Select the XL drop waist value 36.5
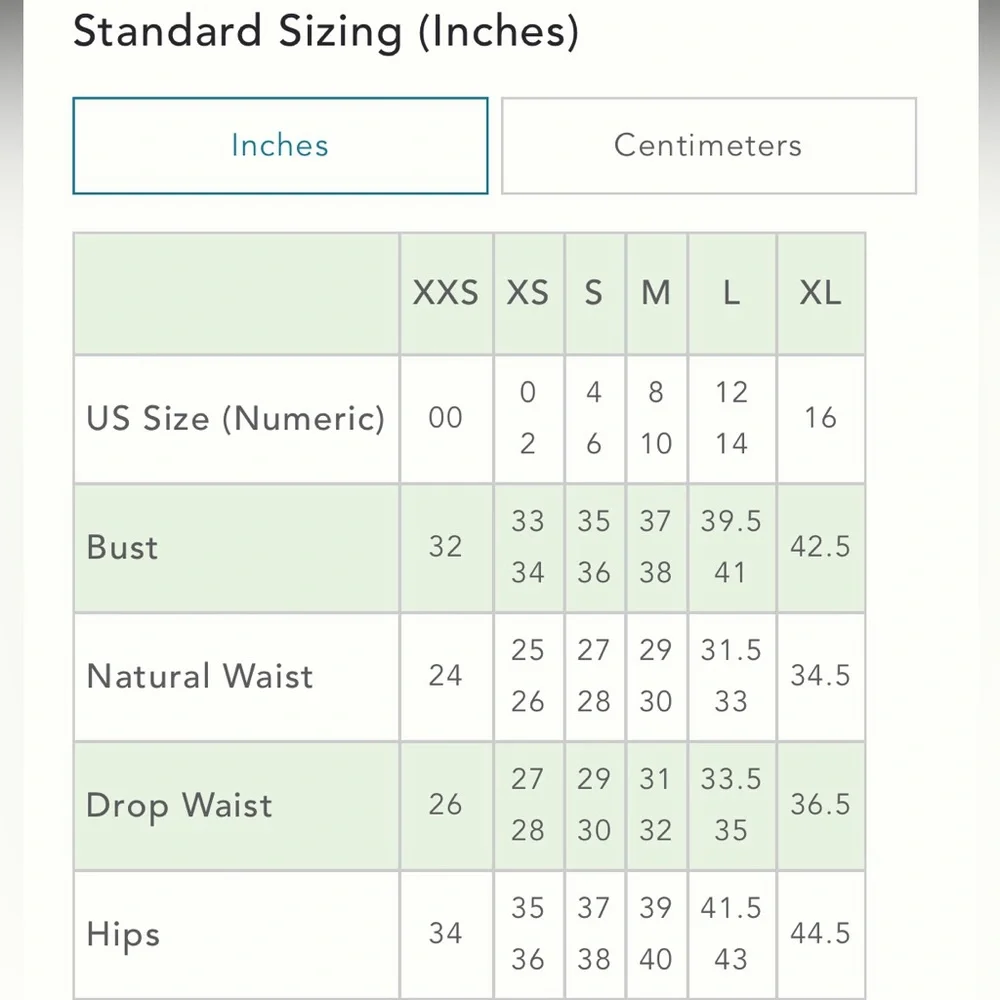The width and height of the screenshot is (1000, 1000). pos(820,805)
